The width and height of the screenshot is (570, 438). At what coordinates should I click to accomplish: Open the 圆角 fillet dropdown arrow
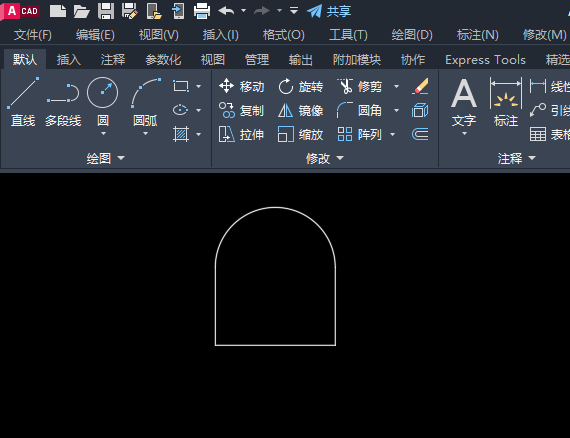coord(396,110)
